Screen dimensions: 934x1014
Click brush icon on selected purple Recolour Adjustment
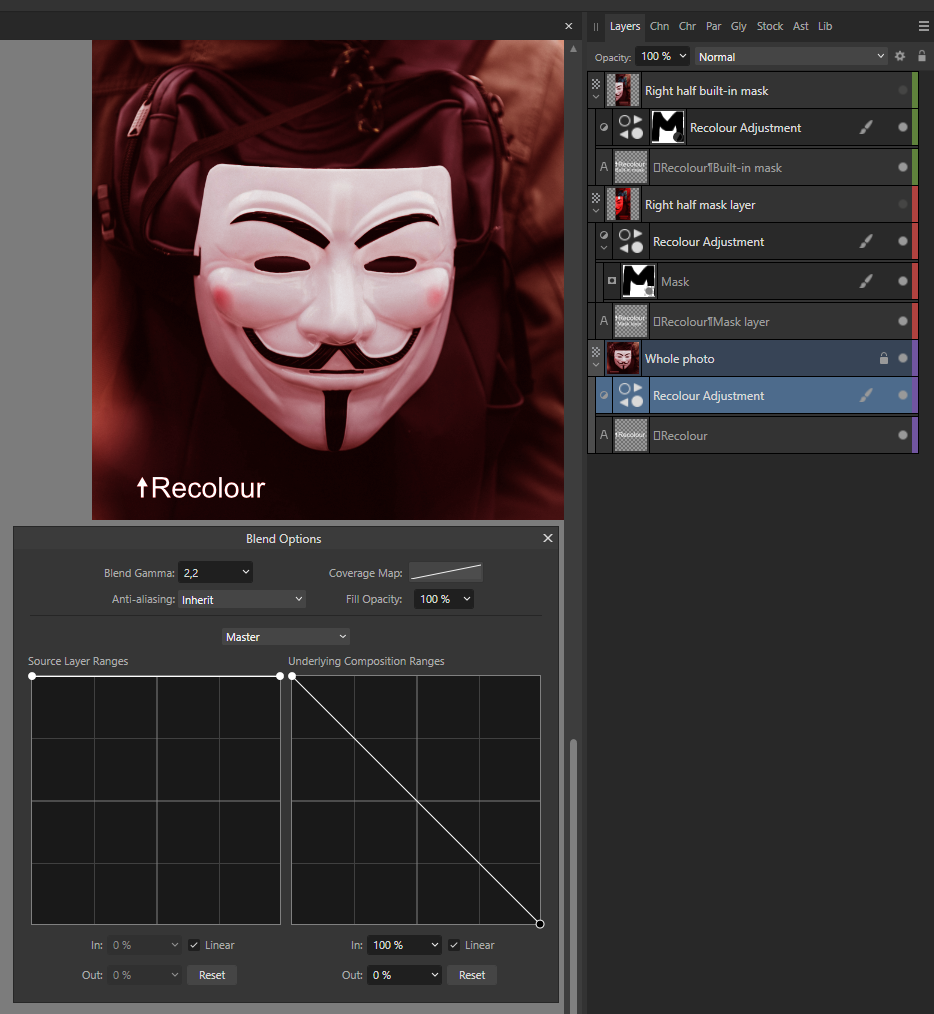tap(866, 395)
